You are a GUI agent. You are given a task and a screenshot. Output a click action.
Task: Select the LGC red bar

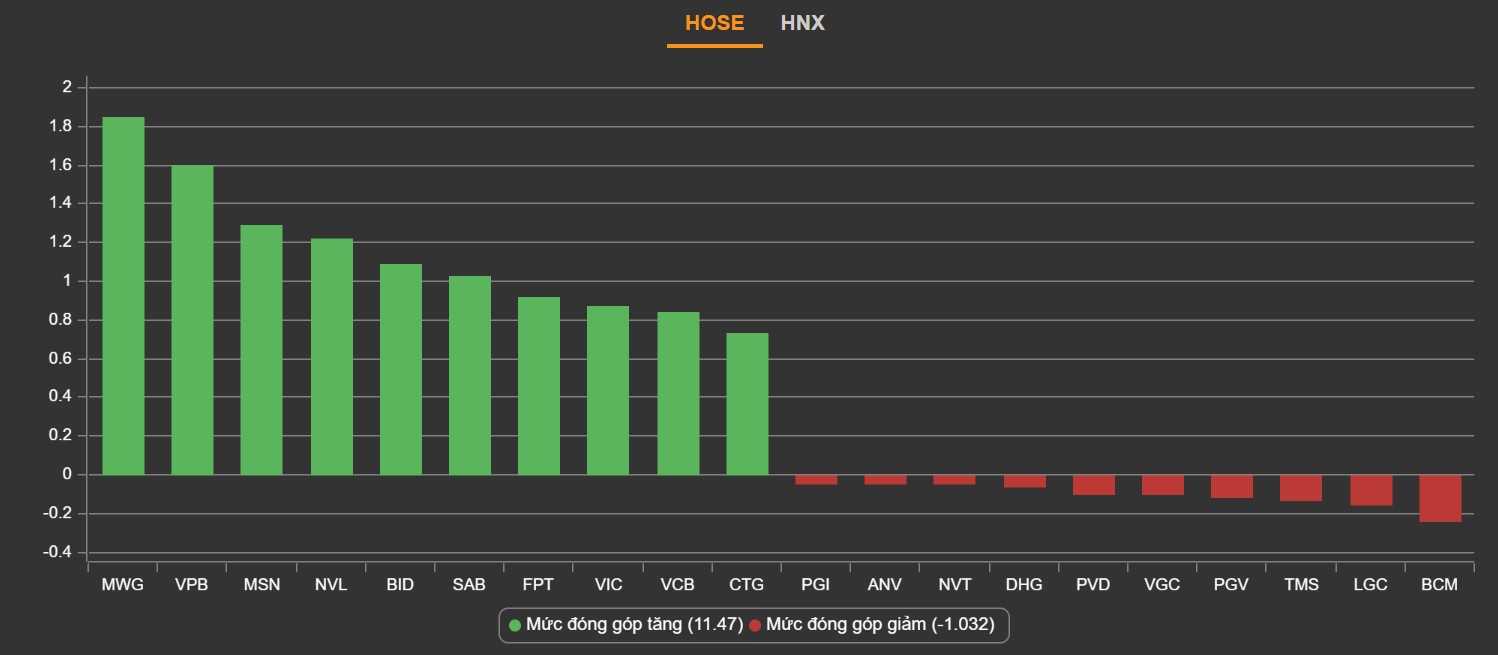click(x=1371, y=490)
